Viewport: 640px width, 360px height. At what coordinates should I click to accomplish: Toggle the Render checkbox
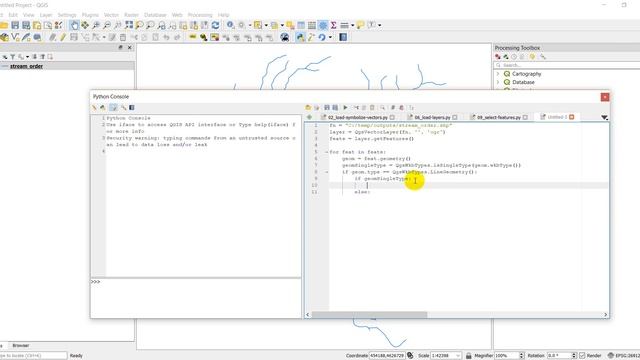click(x=582, y=356)
